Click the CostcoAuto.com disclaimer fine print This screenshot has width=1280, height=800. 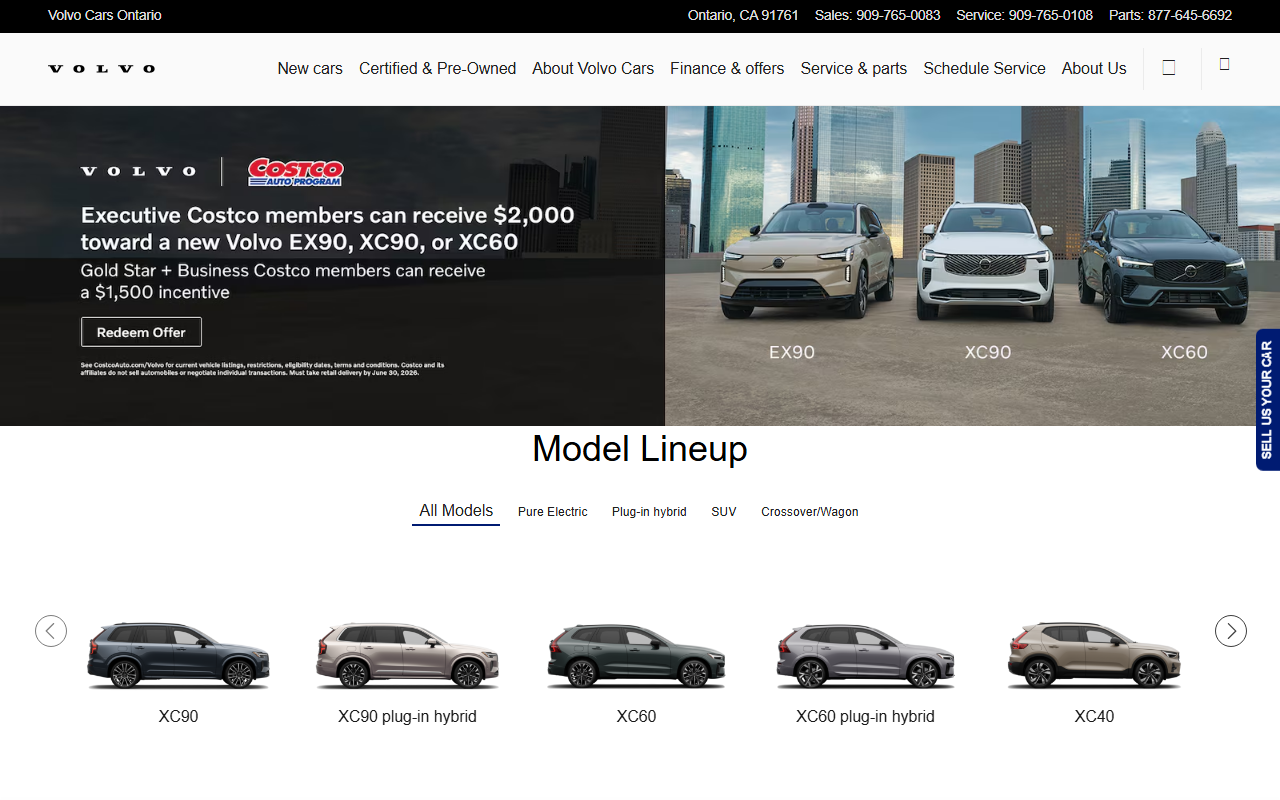point(262,368)
